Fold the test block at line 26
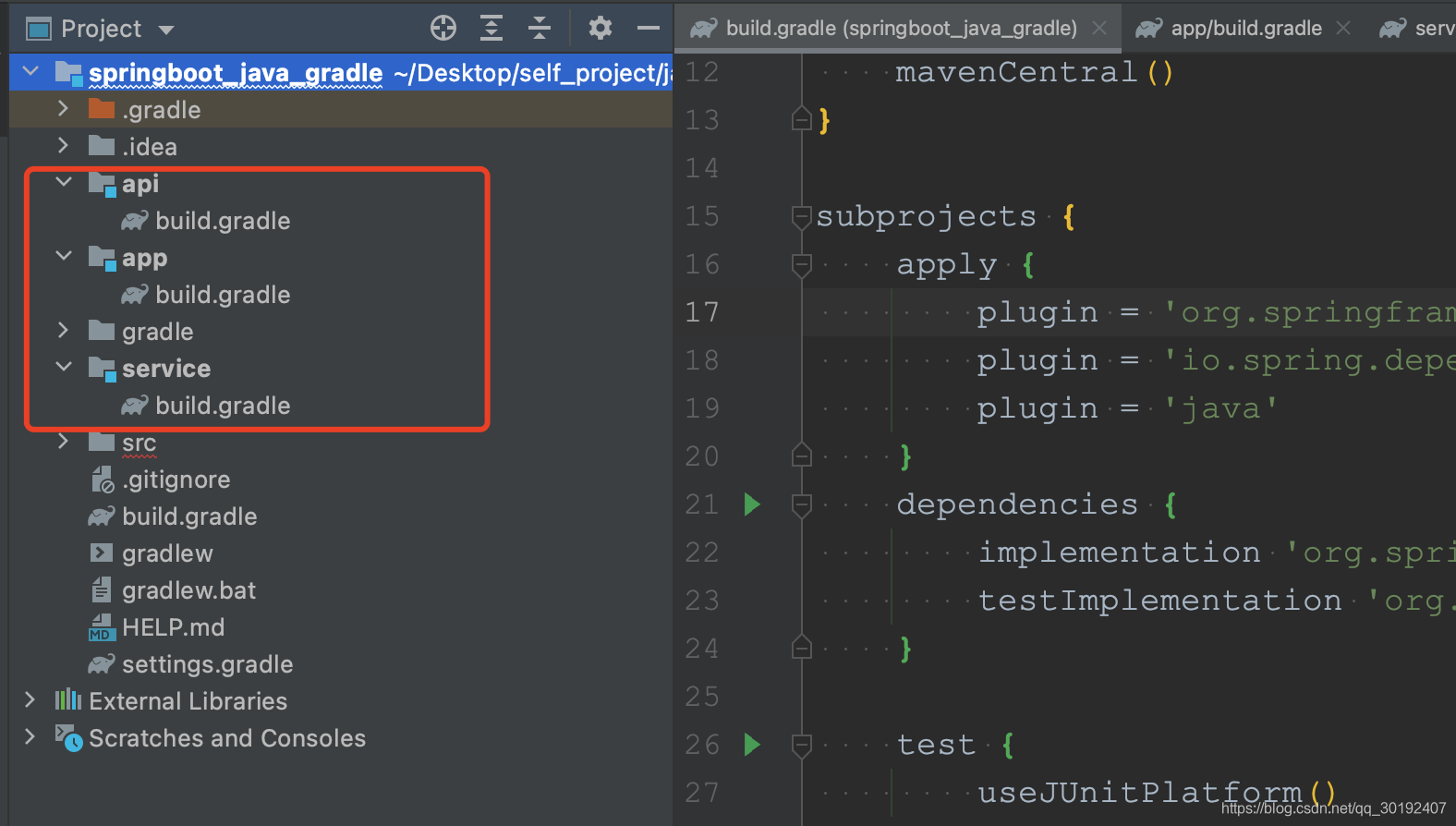This screenshot has width=1456, height=826. click(x=802, y=745)
